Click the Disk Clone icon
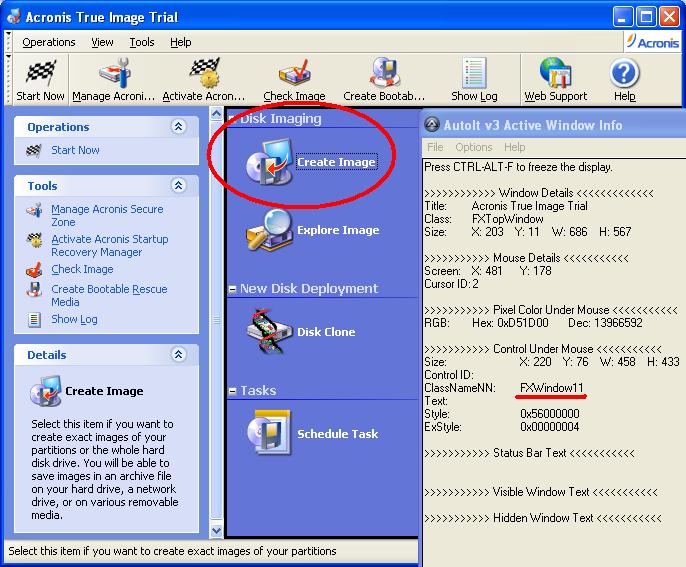Viewport: 686px width, 567px height. click(x=269, y=331)
